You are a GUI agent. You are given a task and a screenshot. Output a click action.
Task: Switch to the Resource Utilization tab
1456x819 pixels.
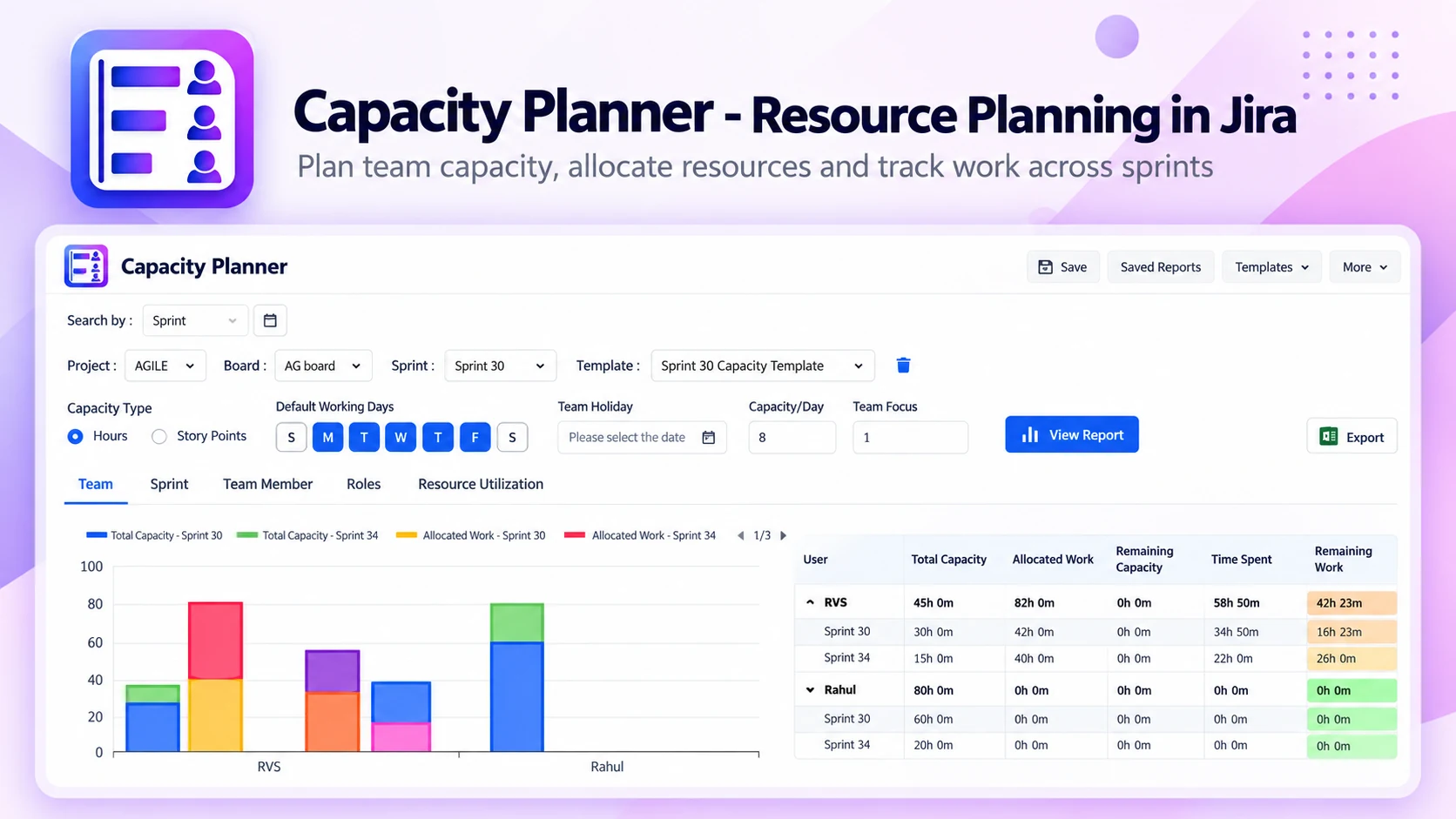point(481,484)
